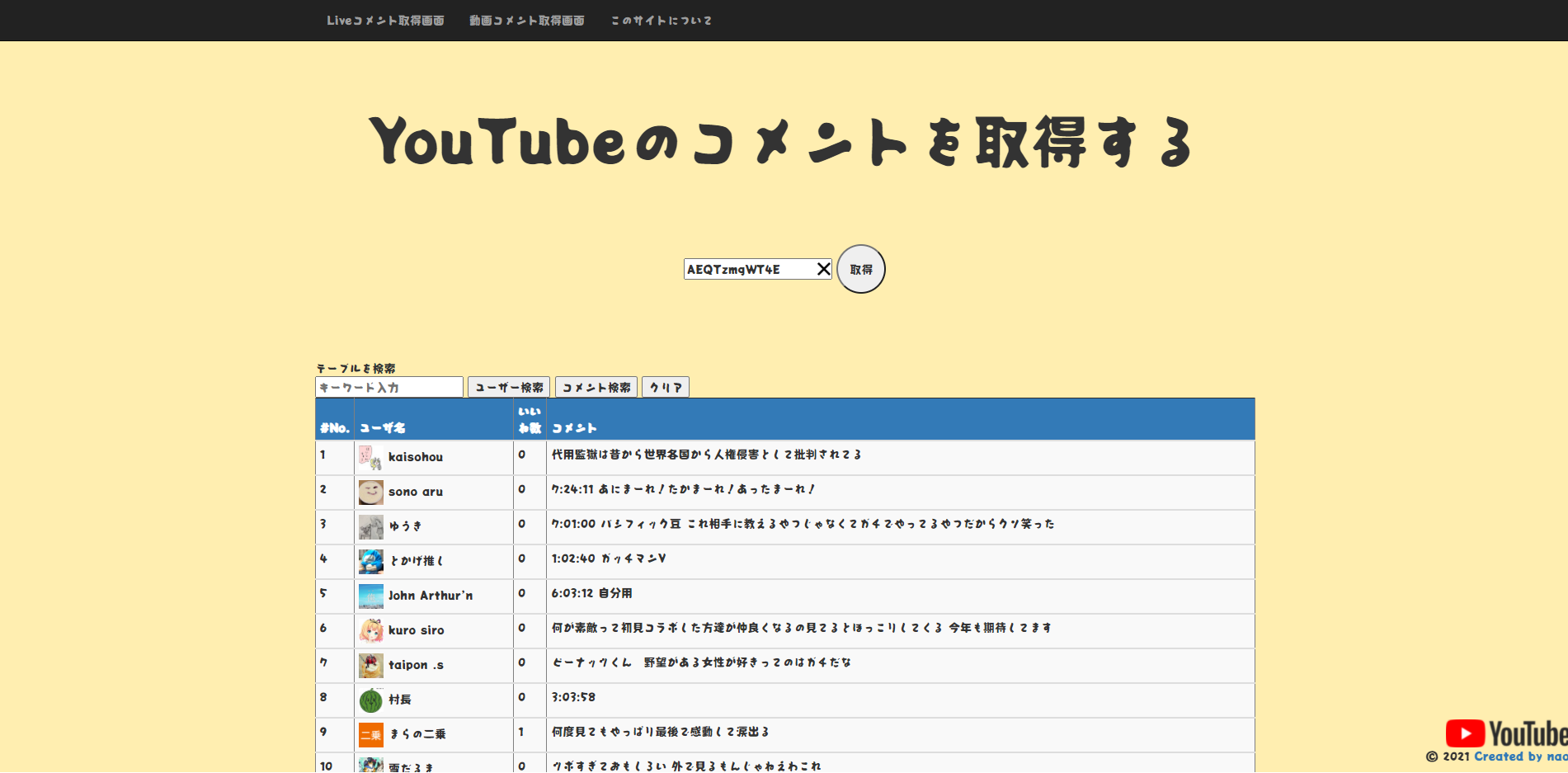The image size is (1568, 773).
Task: Click 村長's watermelon avatar icon
Action: coord(370,699)
